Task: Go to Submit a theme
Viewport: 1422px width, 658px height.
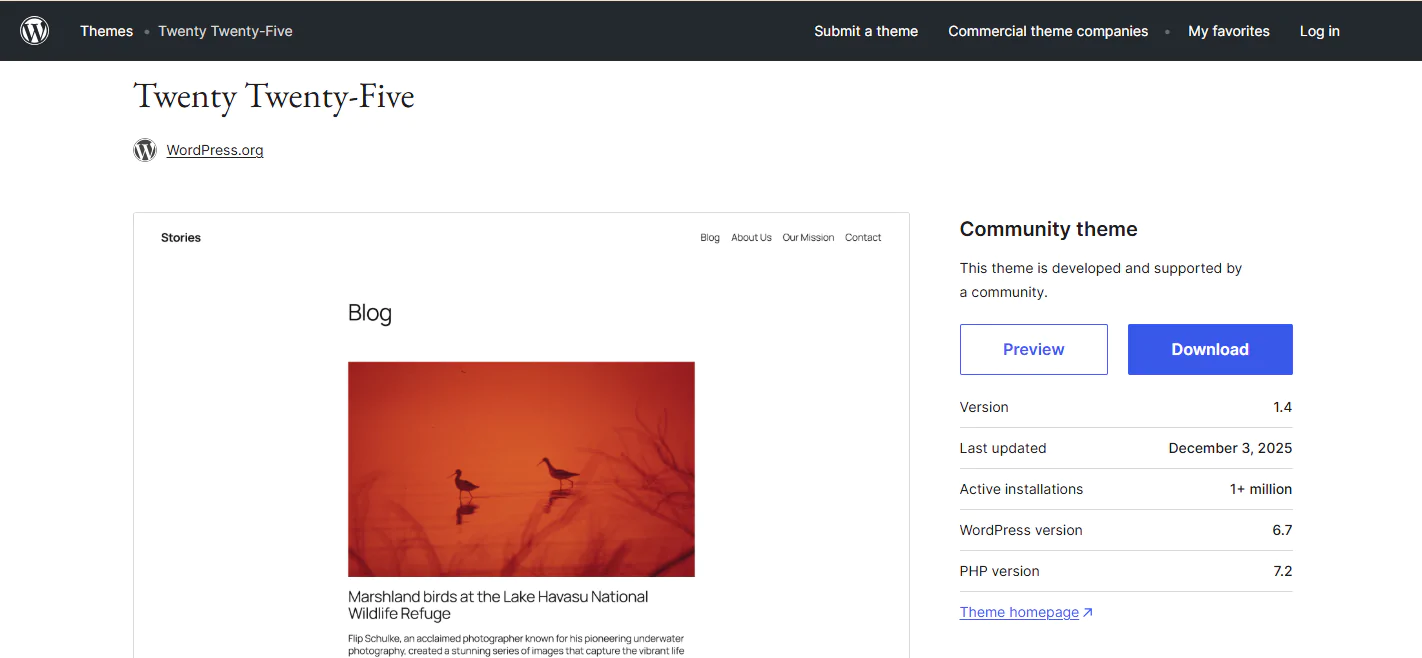Action: click(865, 31)
